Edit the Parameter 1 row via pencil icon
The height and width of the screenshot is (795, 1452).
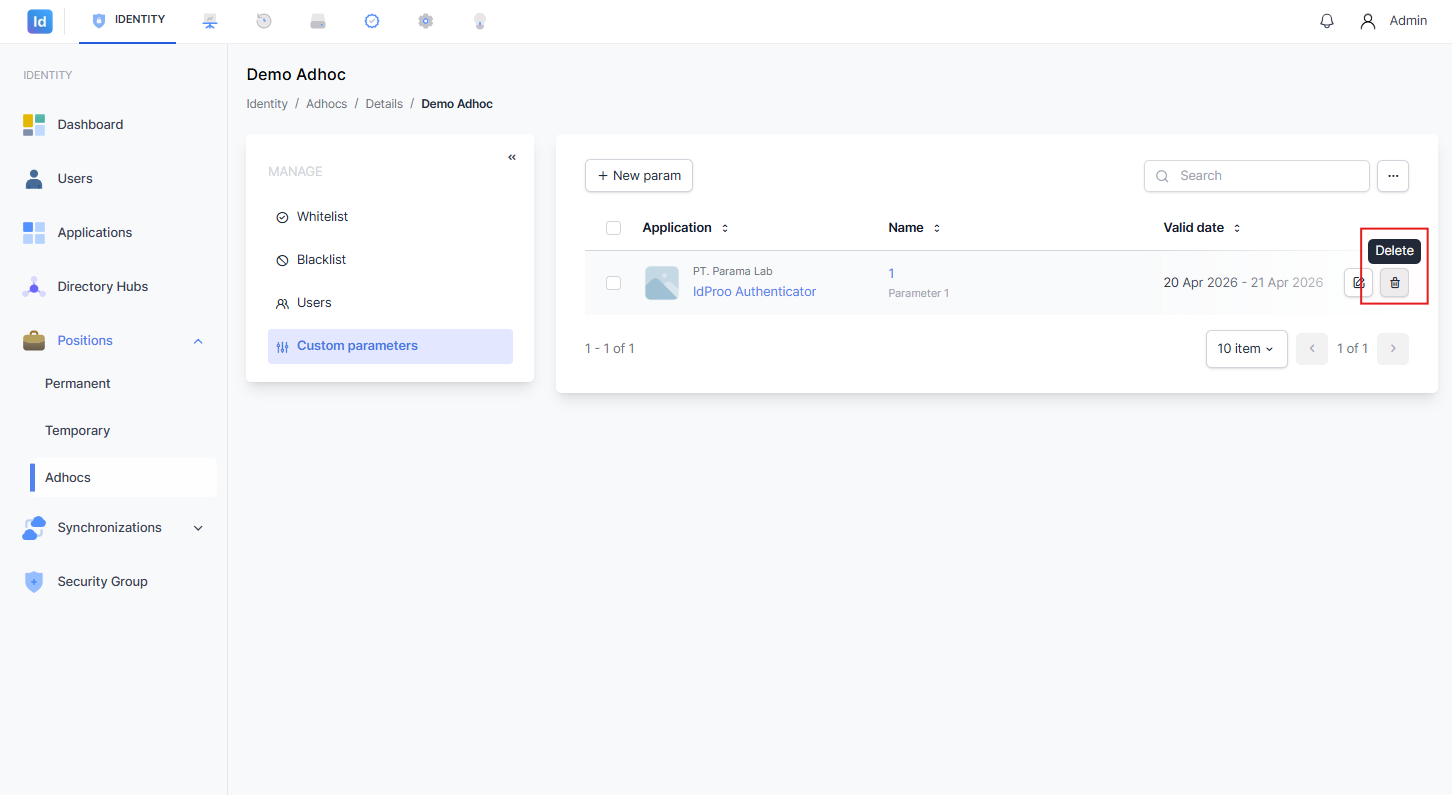point(1358,283)
